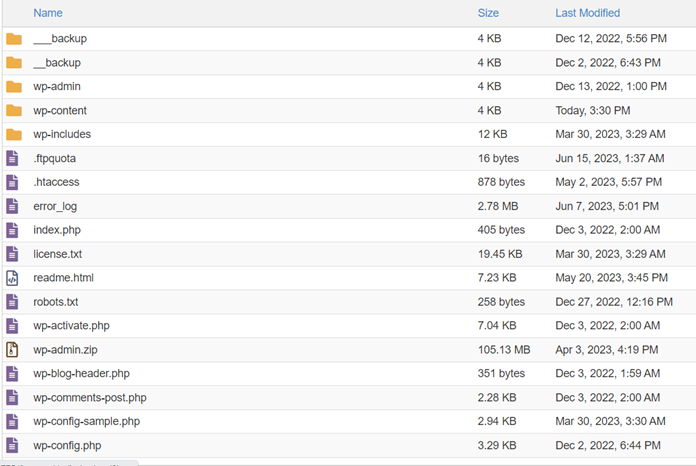Select the wp-config-sample.php file icon

12,422
